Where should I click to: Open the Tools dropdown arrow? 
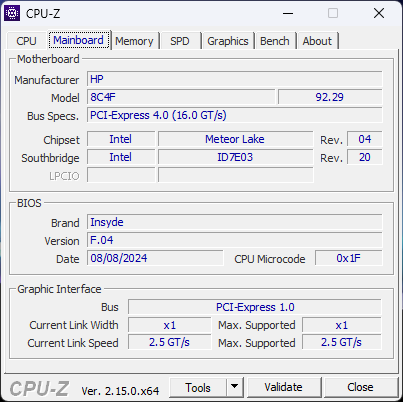[x=235, y=387]
